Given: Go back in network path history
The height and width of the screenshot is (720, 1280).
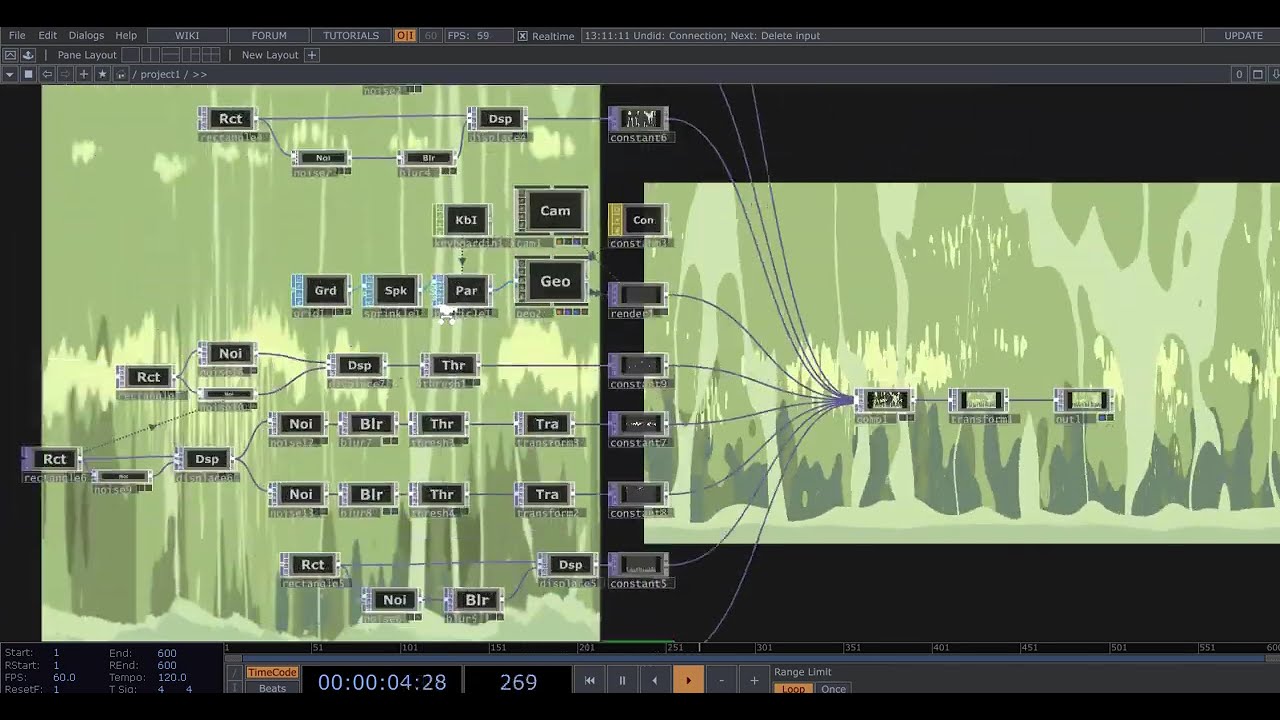Looking at the screenshot, I should point(47,74).
